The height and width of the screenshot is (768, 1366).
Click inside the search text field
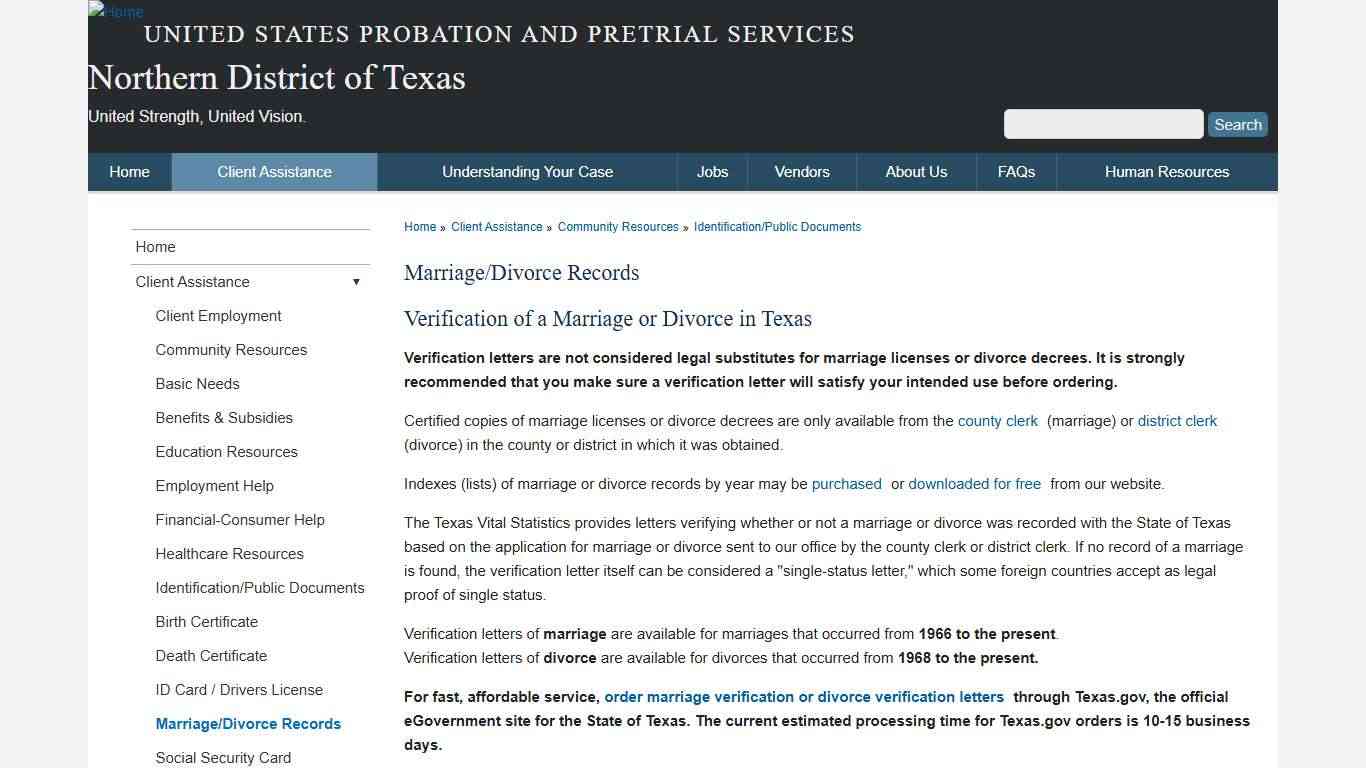tap(1103, 124)
